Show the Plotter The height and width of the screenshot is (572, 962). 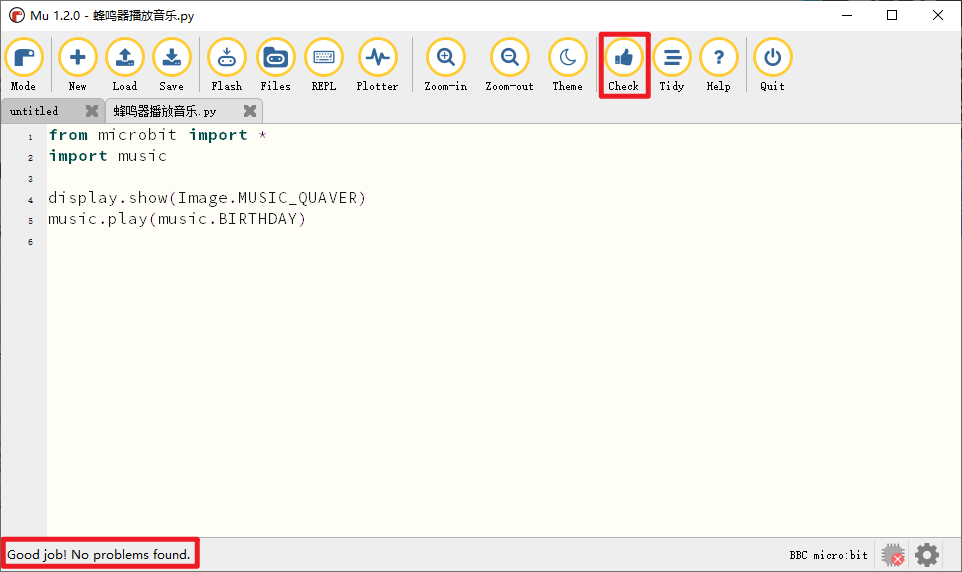[x=377, y=64]
